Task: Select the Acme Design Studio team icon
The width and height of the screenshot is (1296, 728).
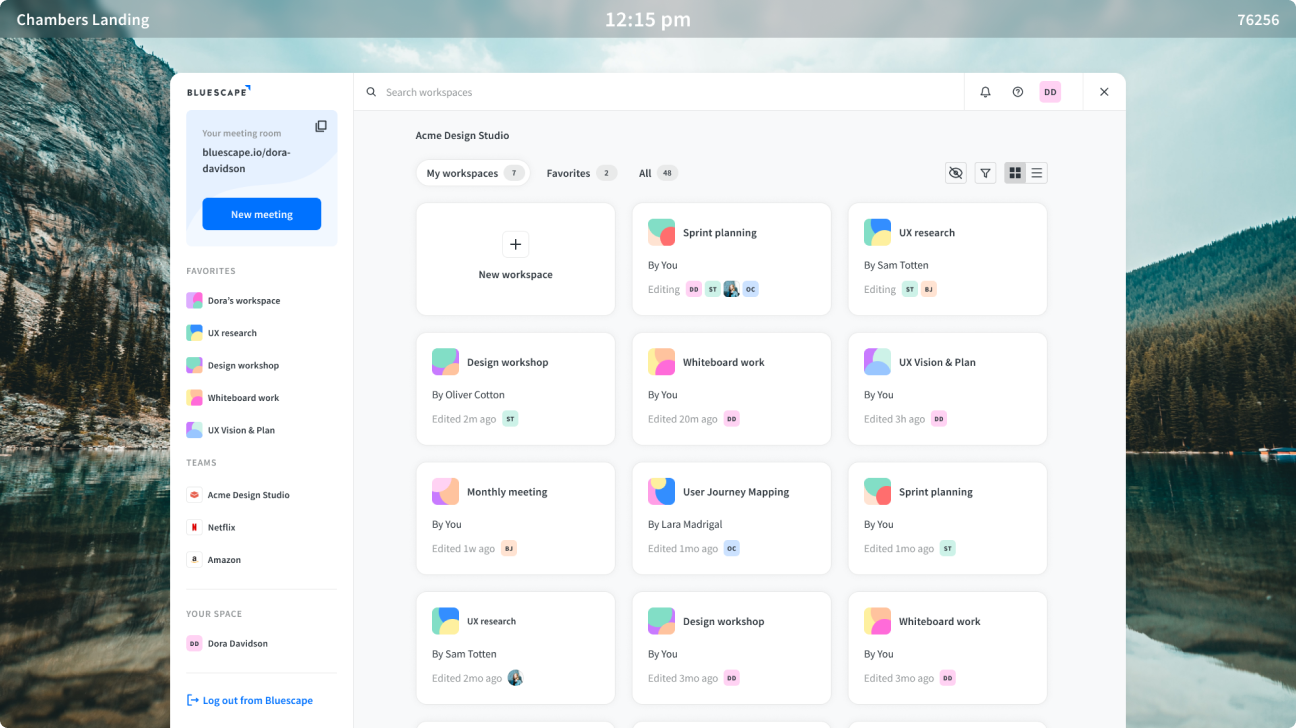Action: pyautogui.click(x=194, y=494)
